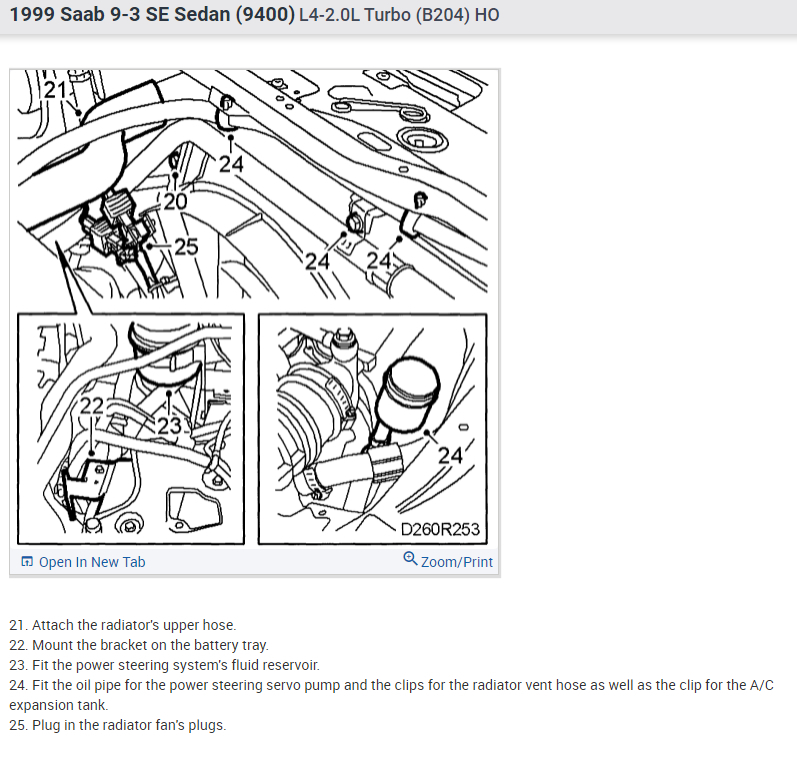
Task: Select the lower-right reservoir inset image
Action: (x=373, y=429)
